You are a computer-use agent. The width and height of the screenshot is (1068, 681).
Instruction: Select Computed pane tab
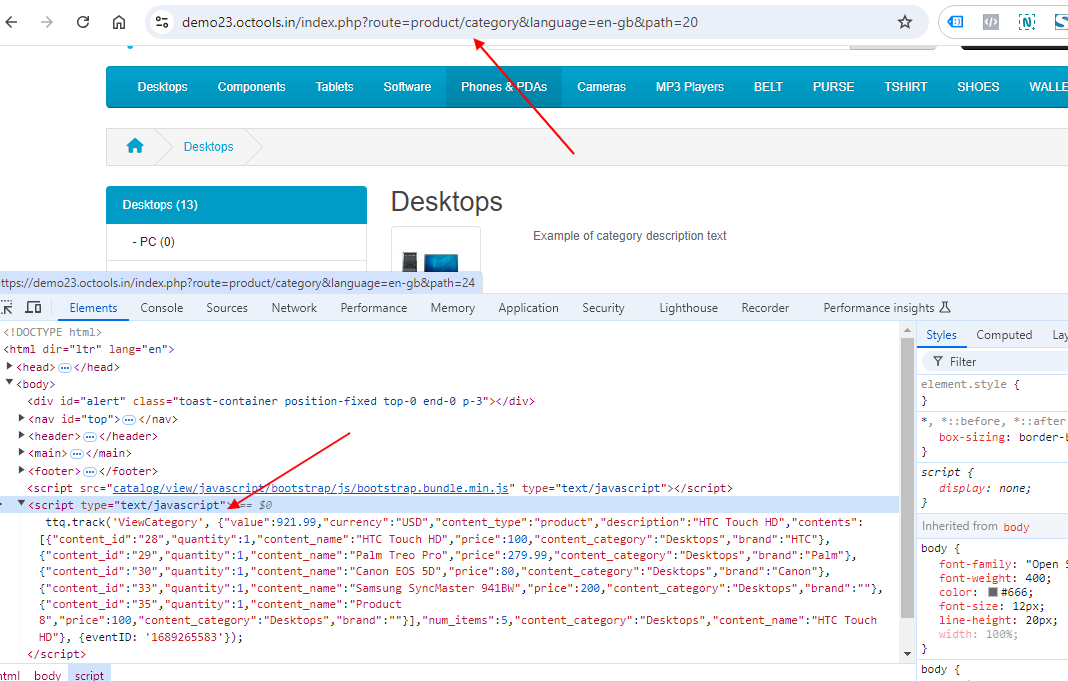point(1004,334)
